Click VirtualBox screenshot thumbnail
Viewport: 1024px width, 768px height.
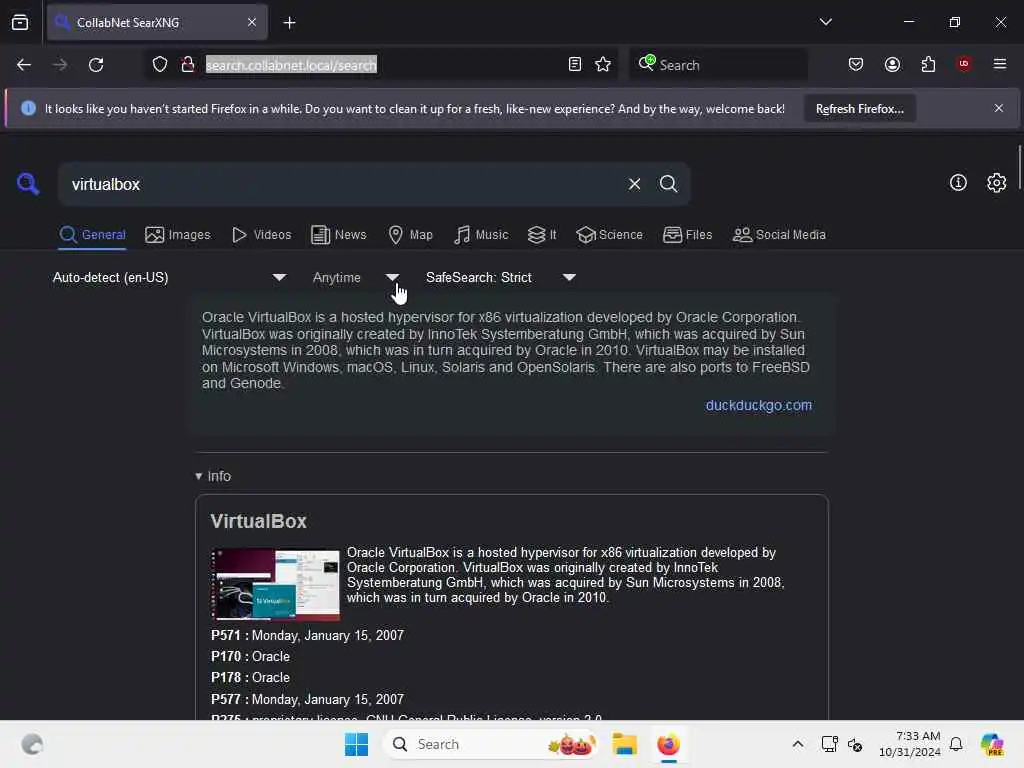(275, 584)
